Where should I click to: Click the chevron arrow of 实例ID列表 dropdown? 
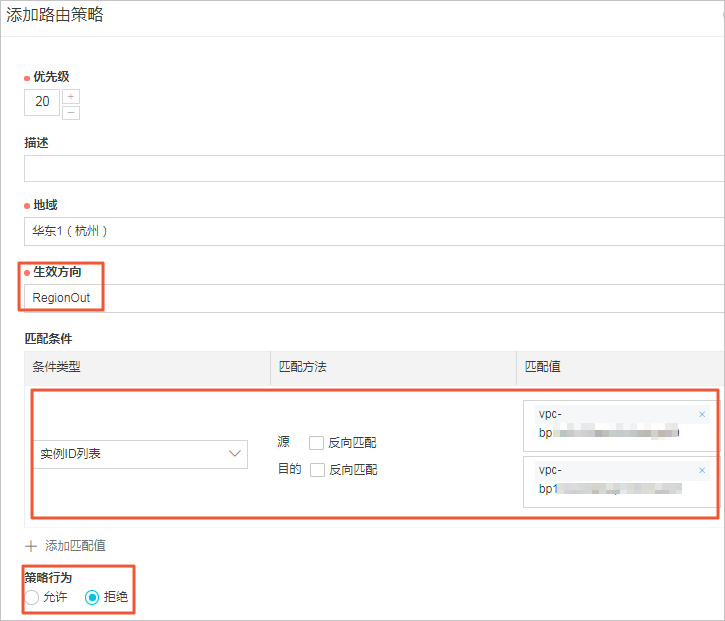pos(235,454)
